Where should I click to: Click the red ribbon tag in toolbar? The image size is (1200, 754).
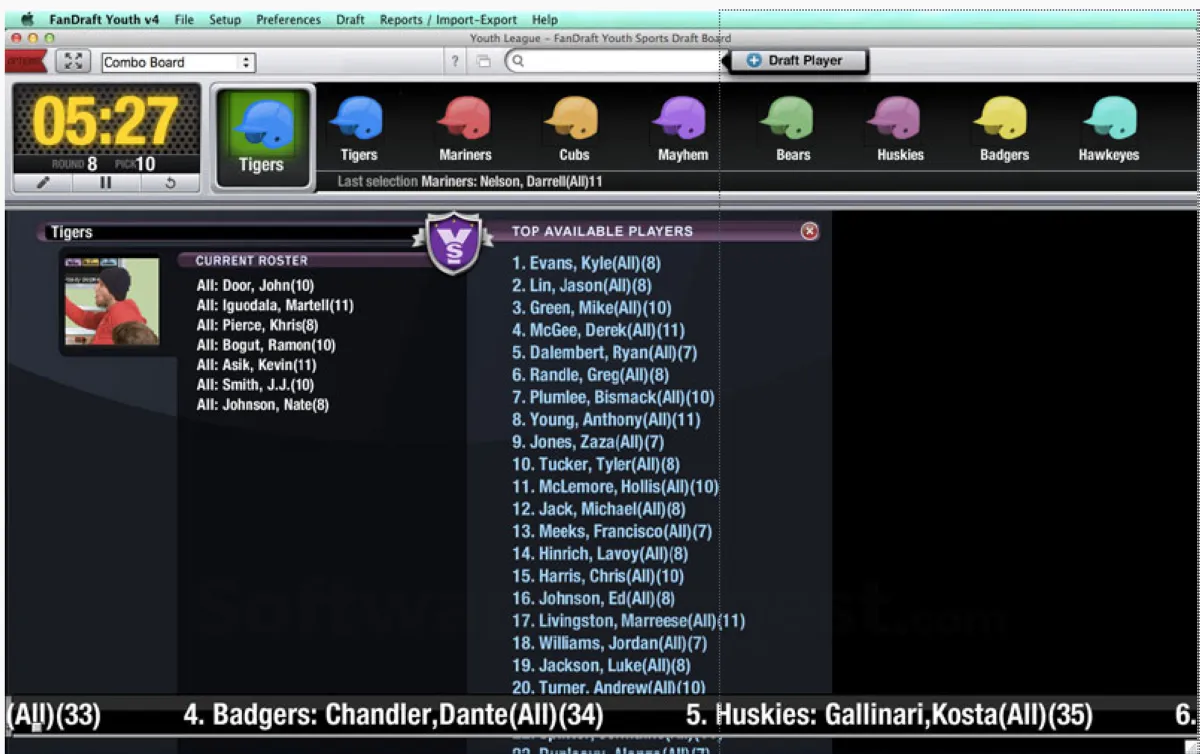[x=26, y=62]
